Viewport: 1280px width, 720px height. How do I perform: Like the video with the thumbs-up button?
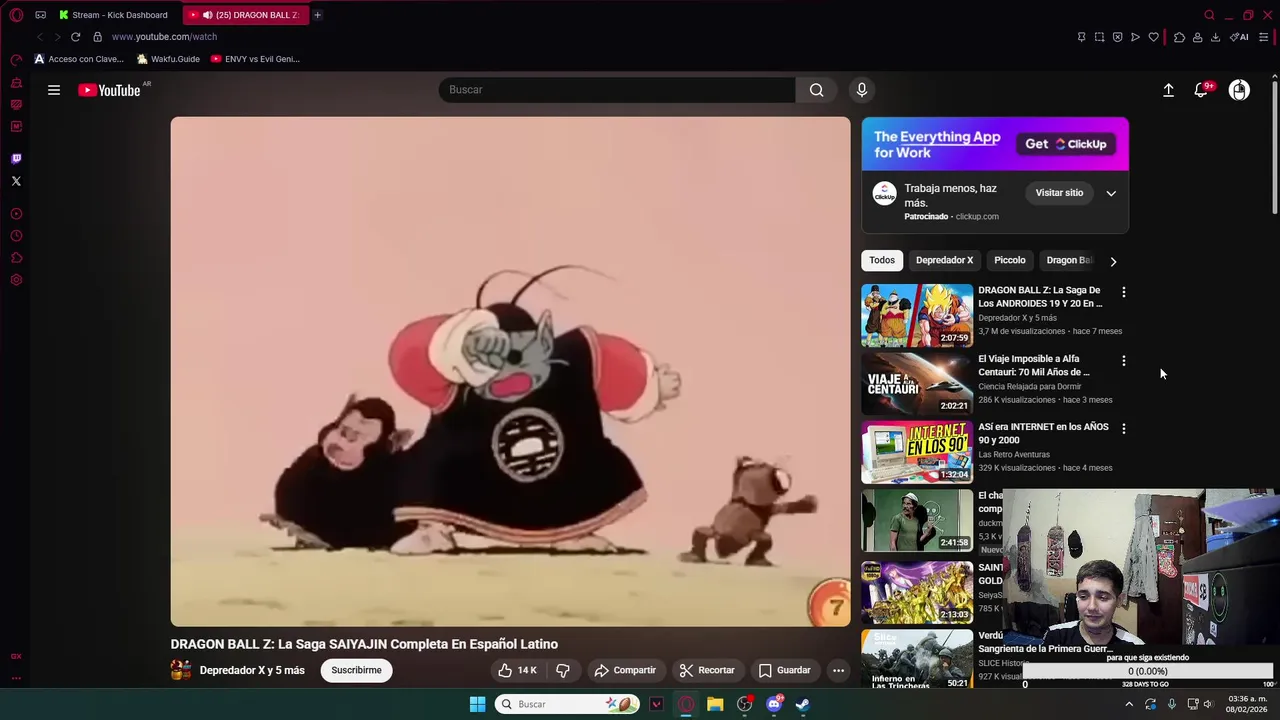point(518,670)
